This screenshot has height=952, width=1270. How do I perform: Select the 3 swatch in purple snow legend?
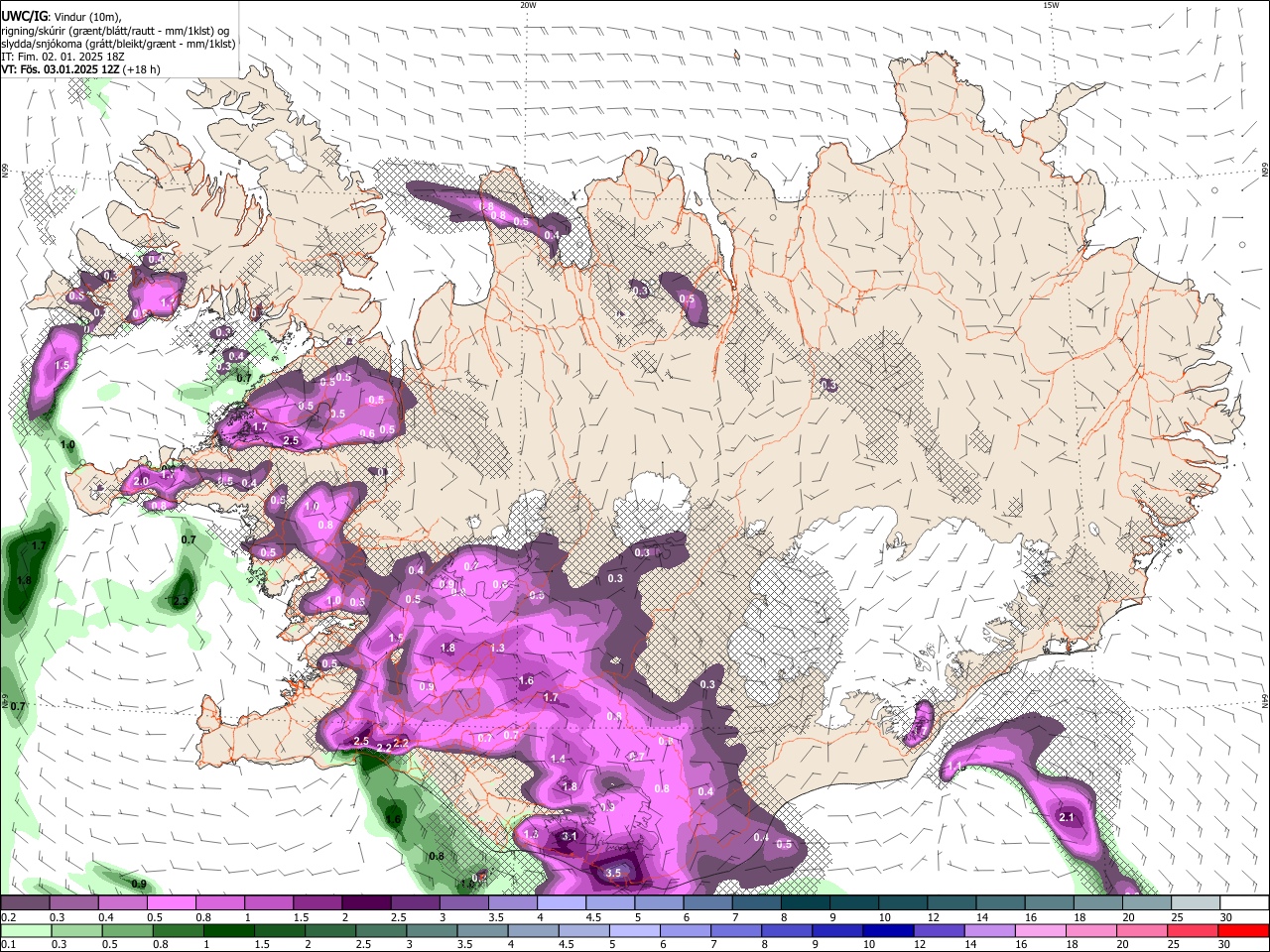[464, 902]
